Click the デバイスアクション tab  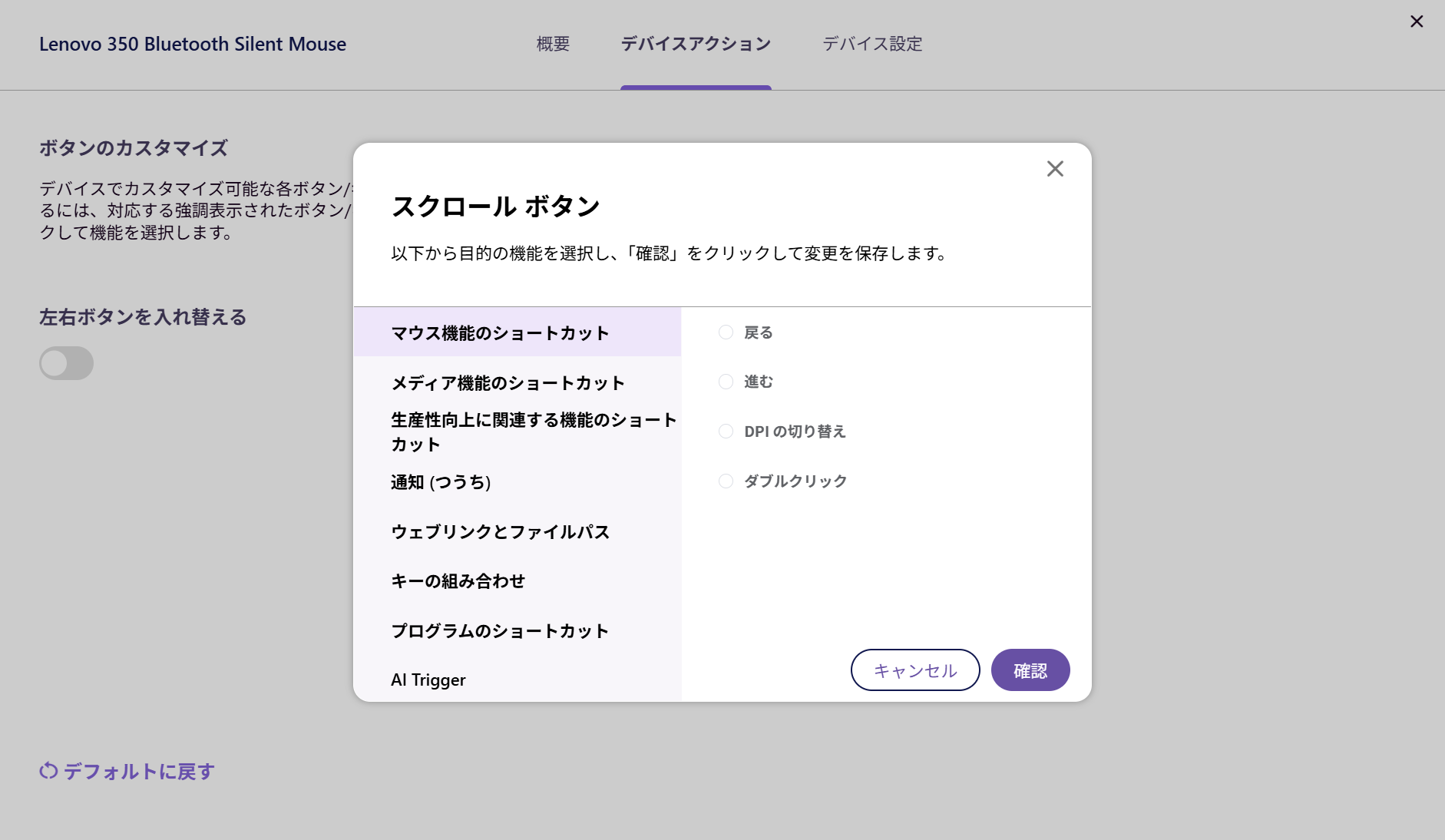click(x=696, y=44)
